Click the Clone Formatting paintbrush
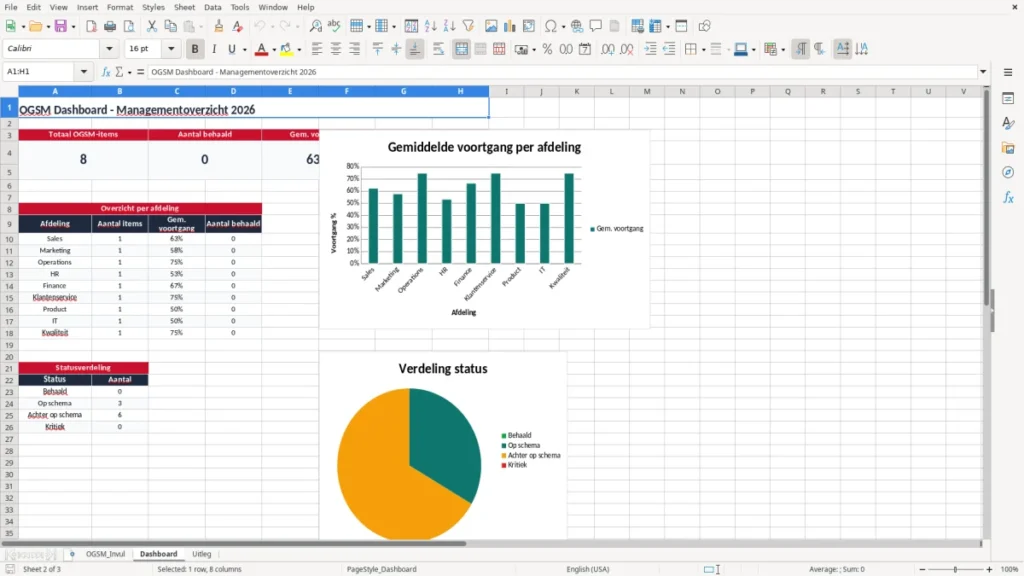The height and width of the screenshot is (576, 1024). point(219,26)
